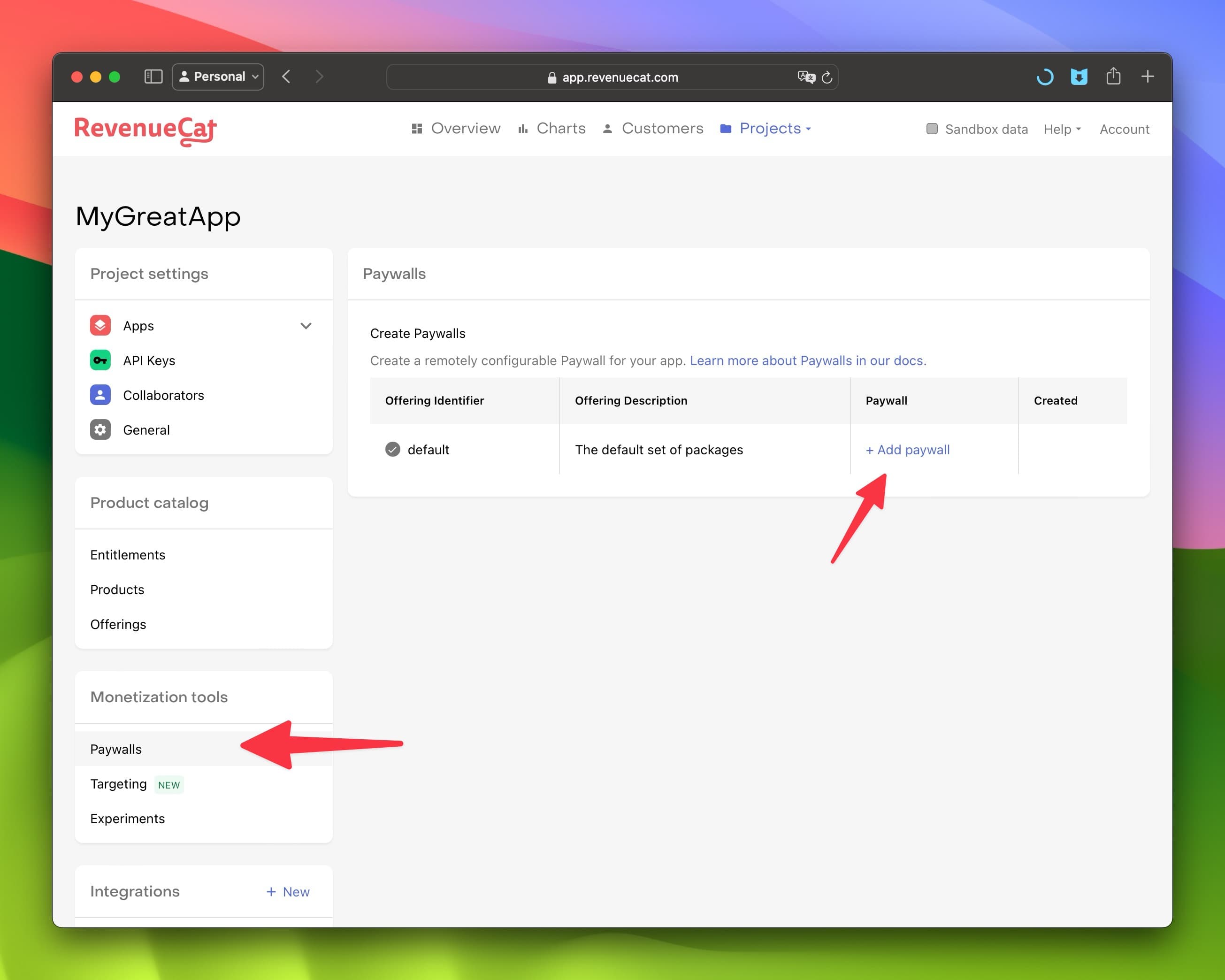The width and height of the screenshot is (1225, 980).
Task: Select API Keys in sidebar
Action: (x=203, y=360)
